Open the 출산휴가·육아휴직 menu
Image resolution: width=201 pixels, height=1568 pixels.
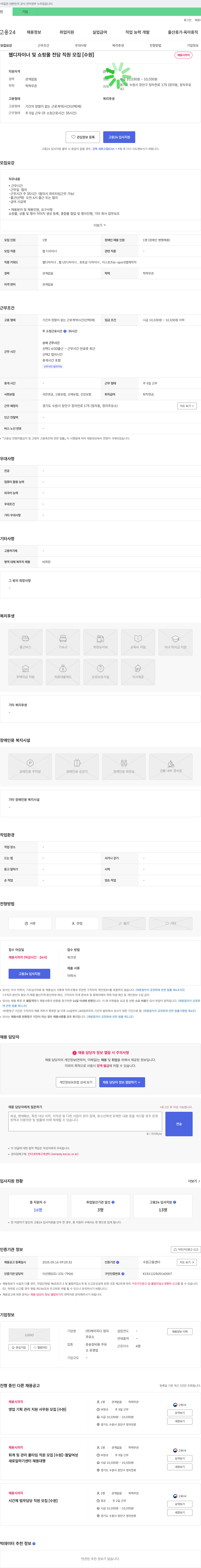tap(183, 32)
